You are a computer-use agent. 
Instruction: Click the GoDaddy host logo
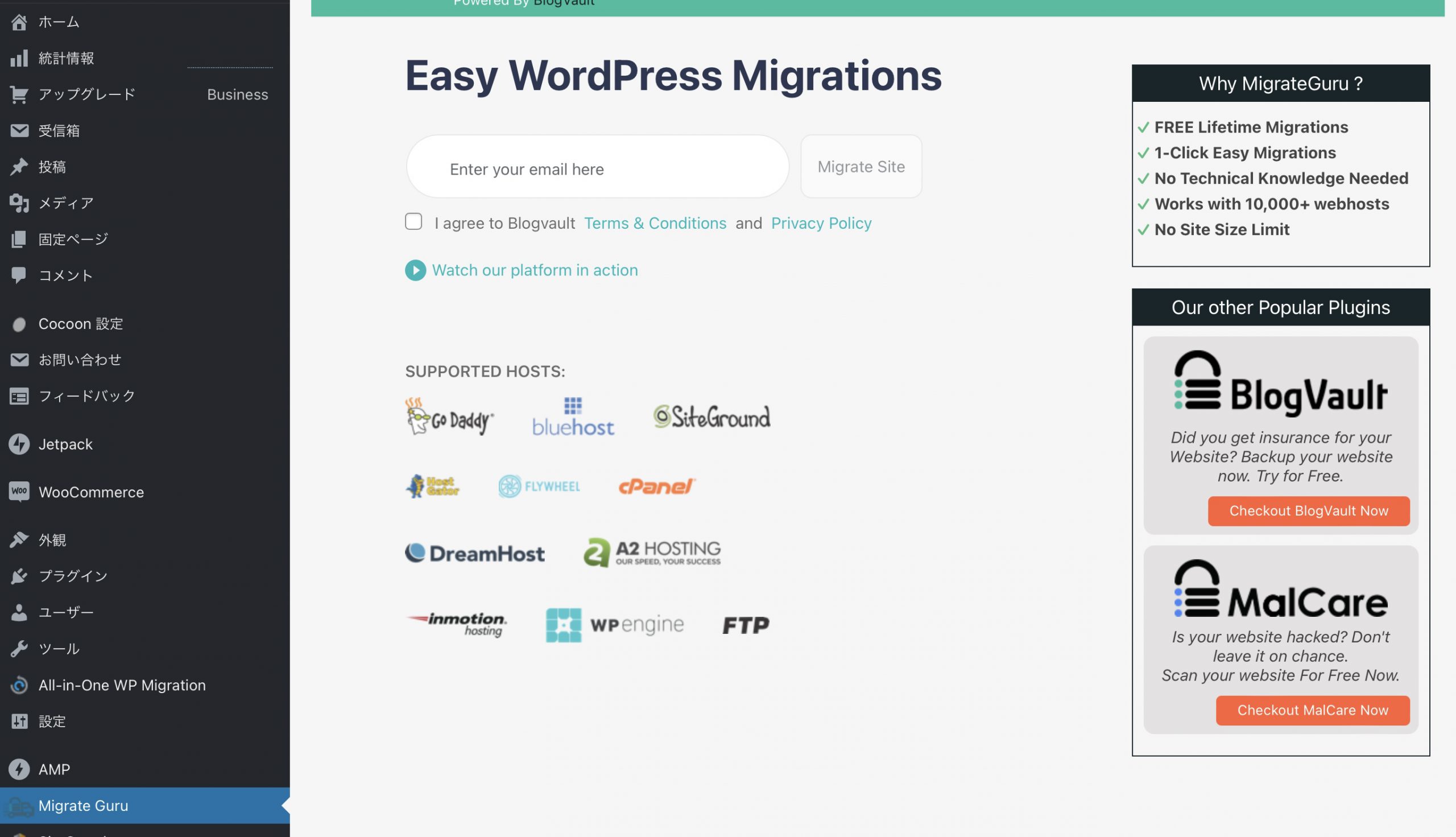click(x=449, y=417)
